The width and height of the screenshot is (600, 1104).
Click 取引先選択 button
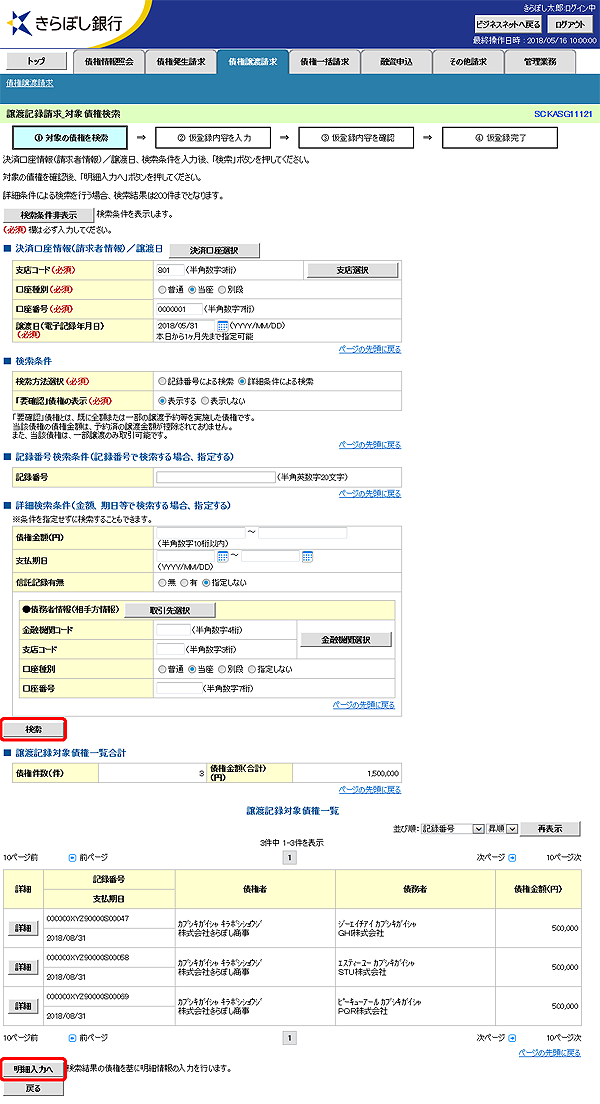pyautogui.click(x=170, y=610)
